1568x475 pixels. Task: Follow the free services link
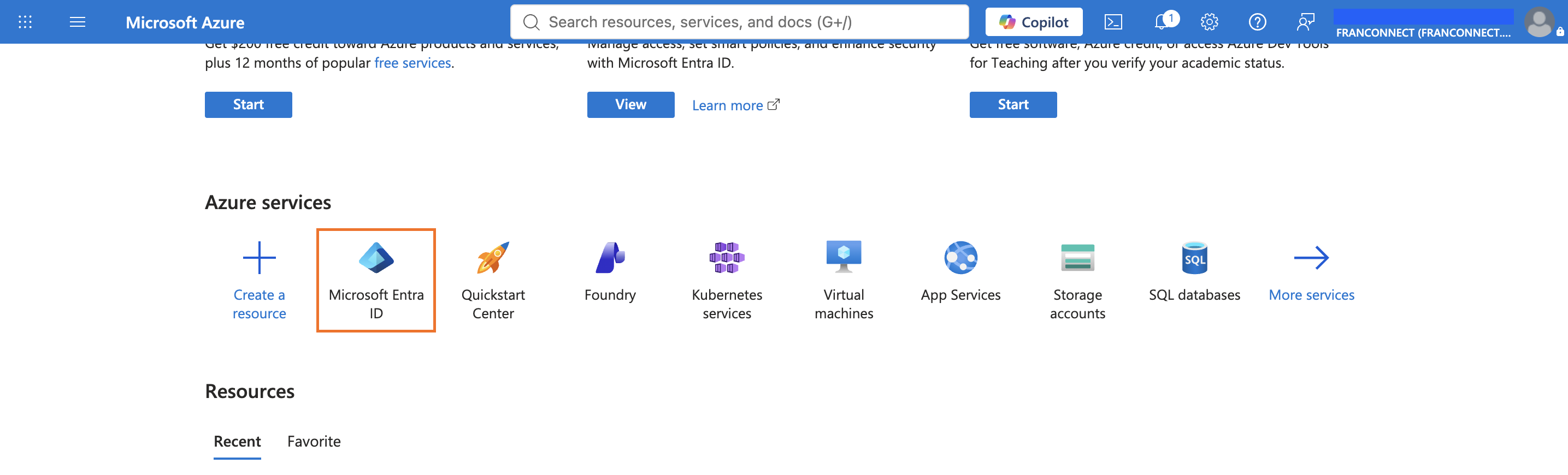pos(412,63)
